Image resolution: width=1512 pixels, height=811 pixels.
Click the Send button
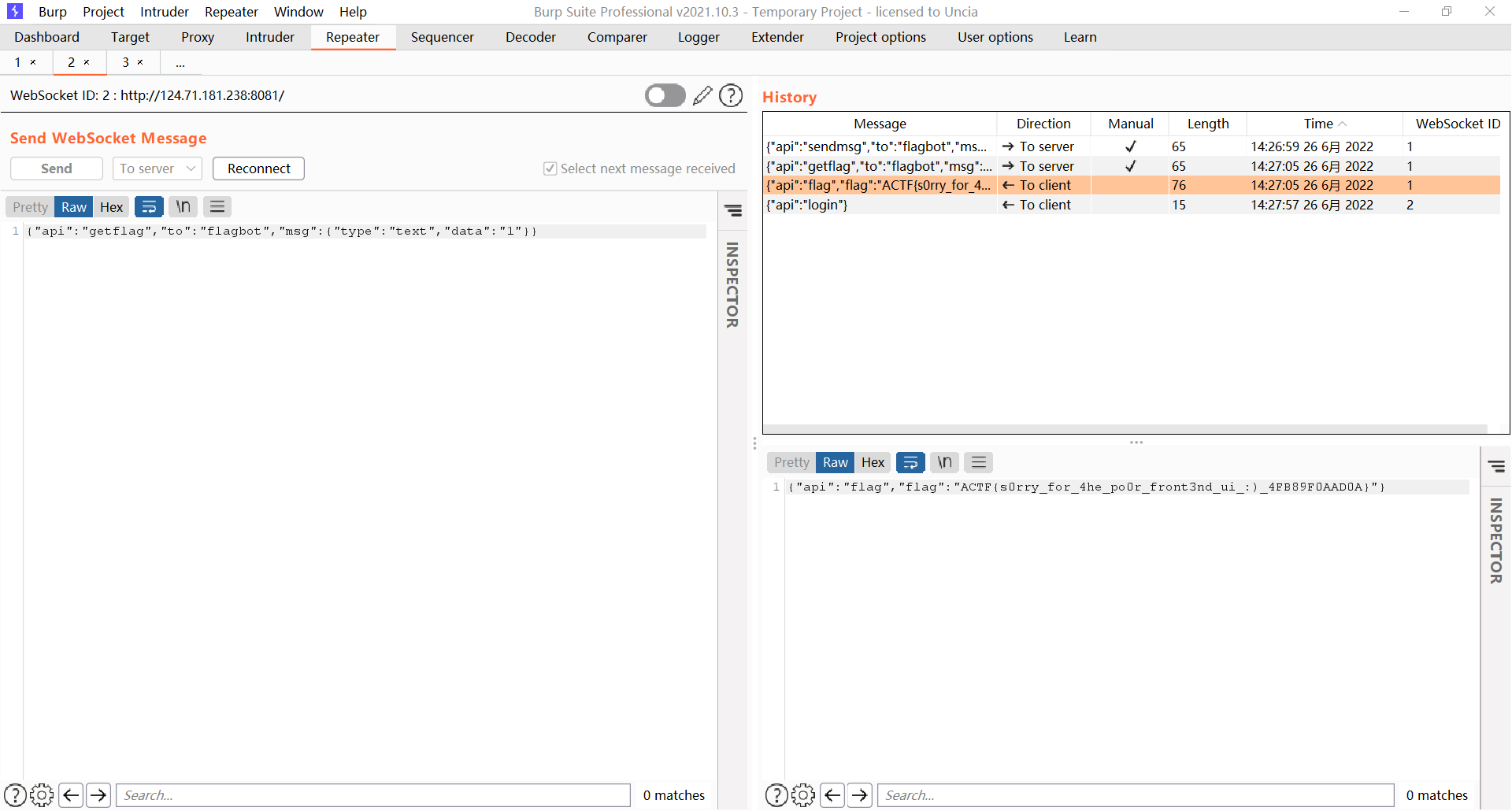click(57, 168)
